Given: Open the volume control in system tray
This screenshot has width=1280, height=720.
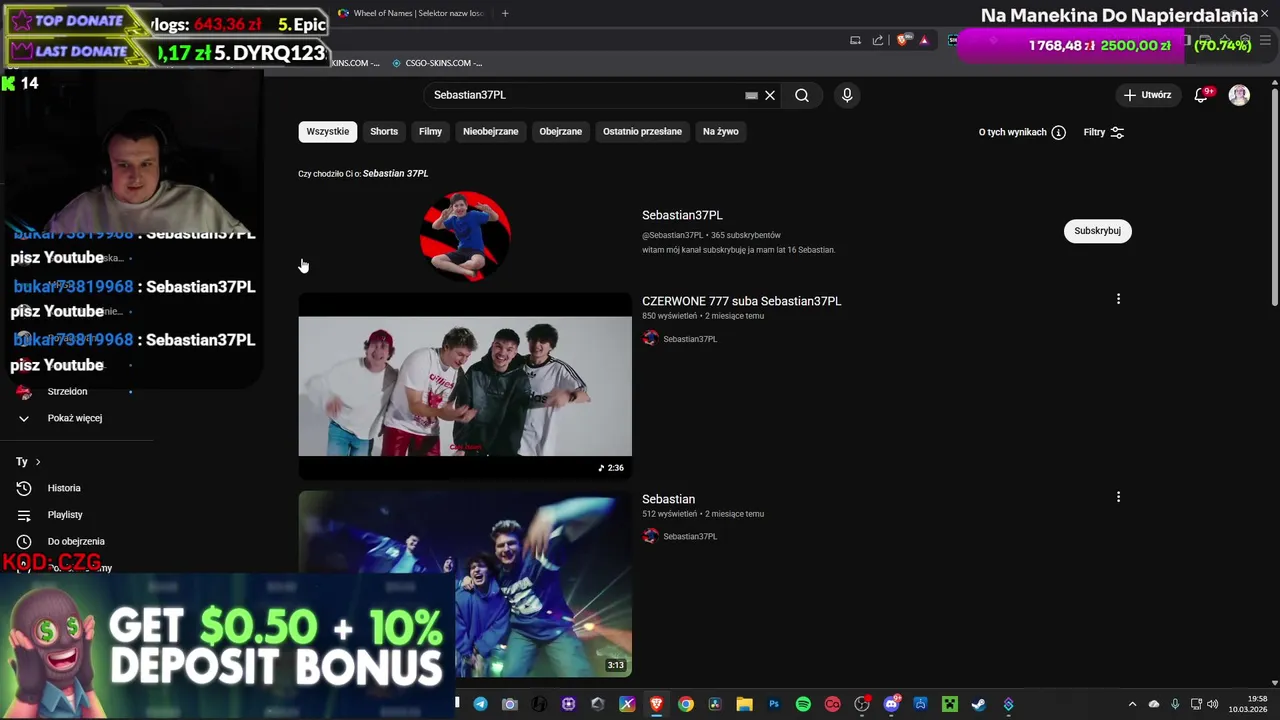Looking at the screenshot, I should point(1213,704).
